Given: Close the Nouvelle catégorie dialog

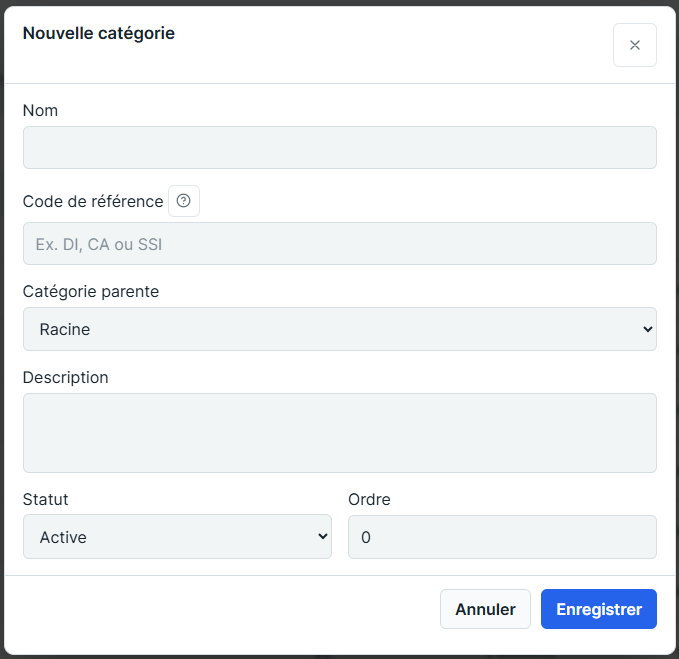Looking at the screenshot, I should point(634,45).
